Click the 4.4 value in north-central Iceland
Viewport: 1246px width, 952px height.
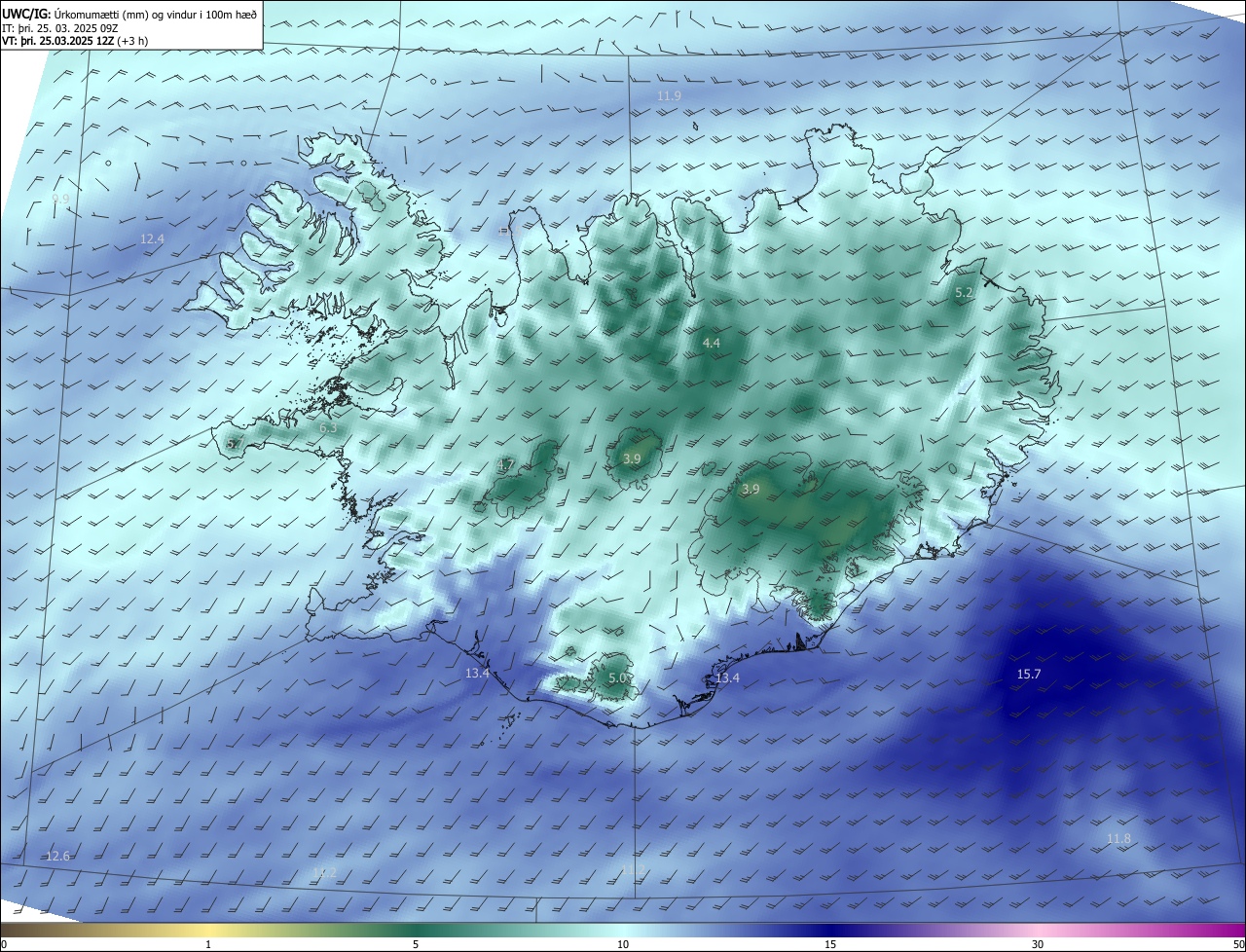pyautogui.click(x=711, y=343)
